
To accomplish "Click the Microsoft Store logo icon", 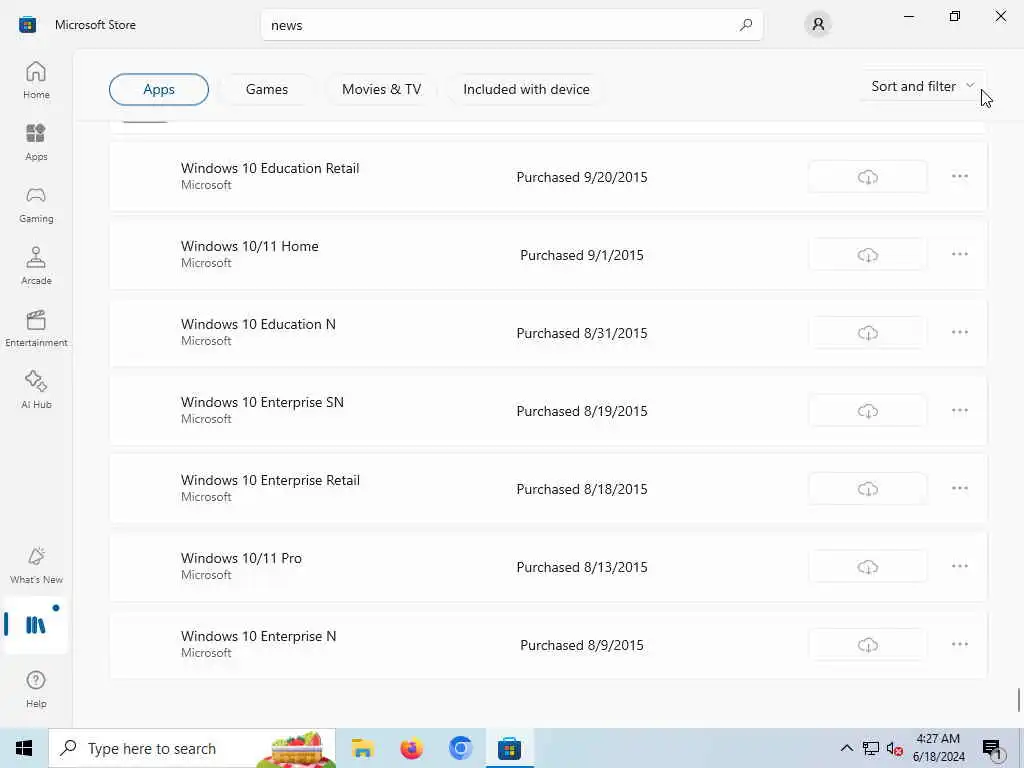I will pos(27,25).
